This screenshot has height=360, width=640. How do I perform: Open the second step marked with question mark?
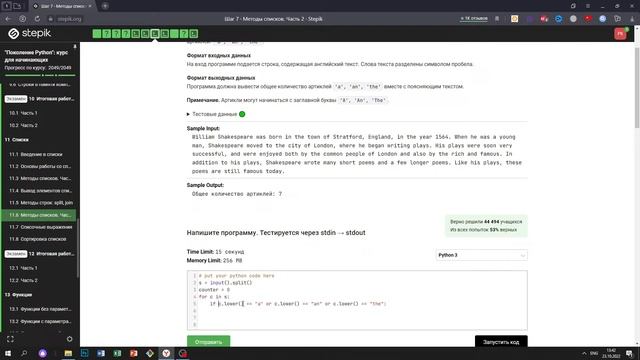click(107, 33)
